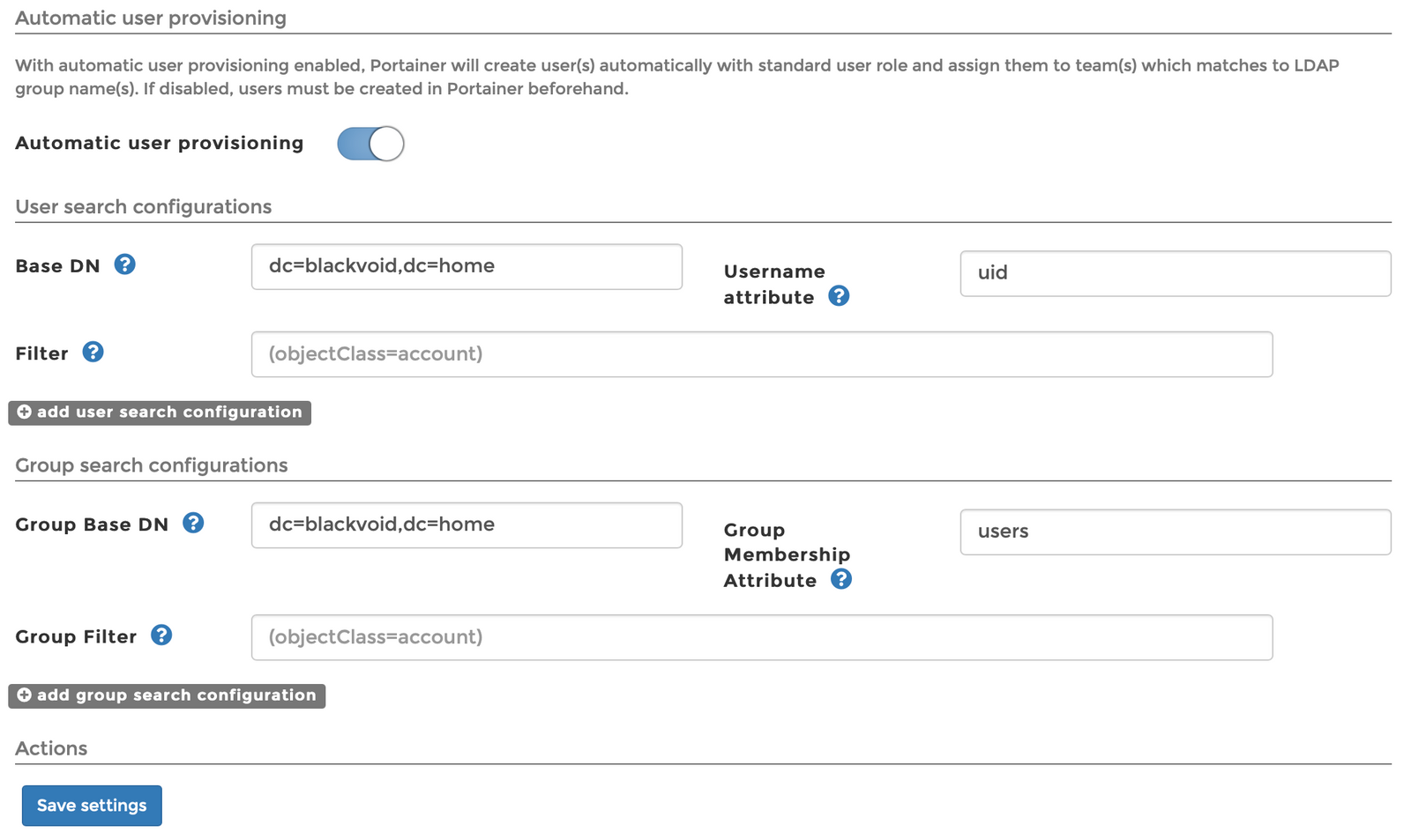1411x840 pixels.
Task: Click the Username attribute help icon
Action: tap(839, 296)
